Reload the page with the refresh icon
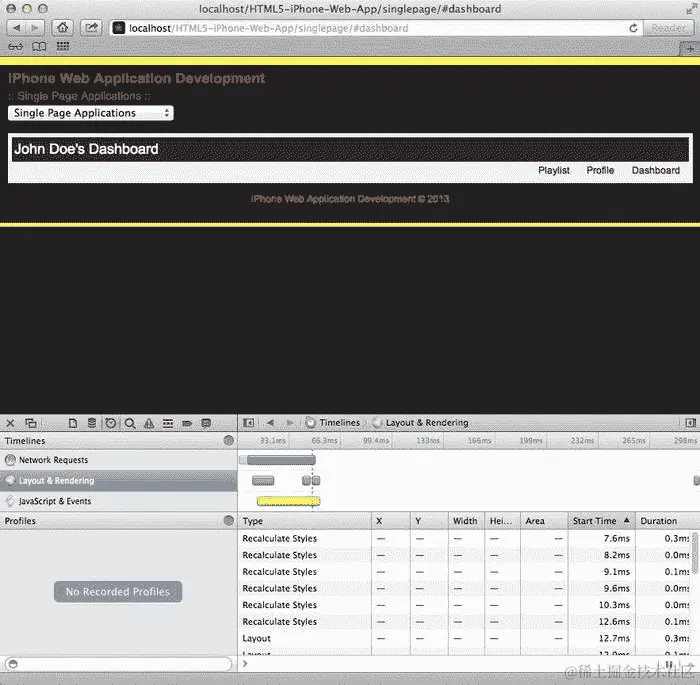Screen dimensions: 700x685 633,28
